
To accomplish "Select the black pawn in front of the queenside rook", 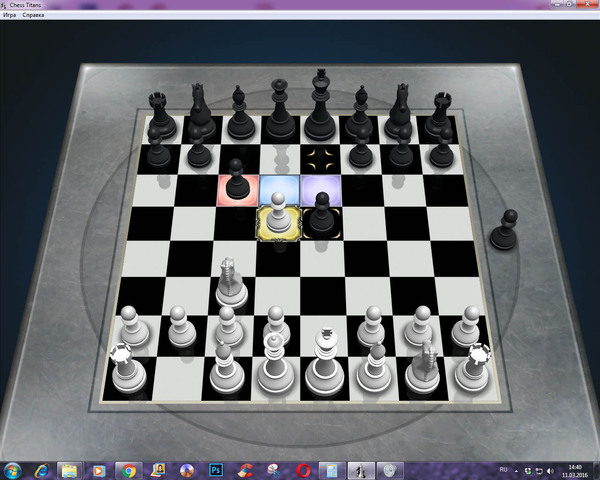I will (158, 149).
